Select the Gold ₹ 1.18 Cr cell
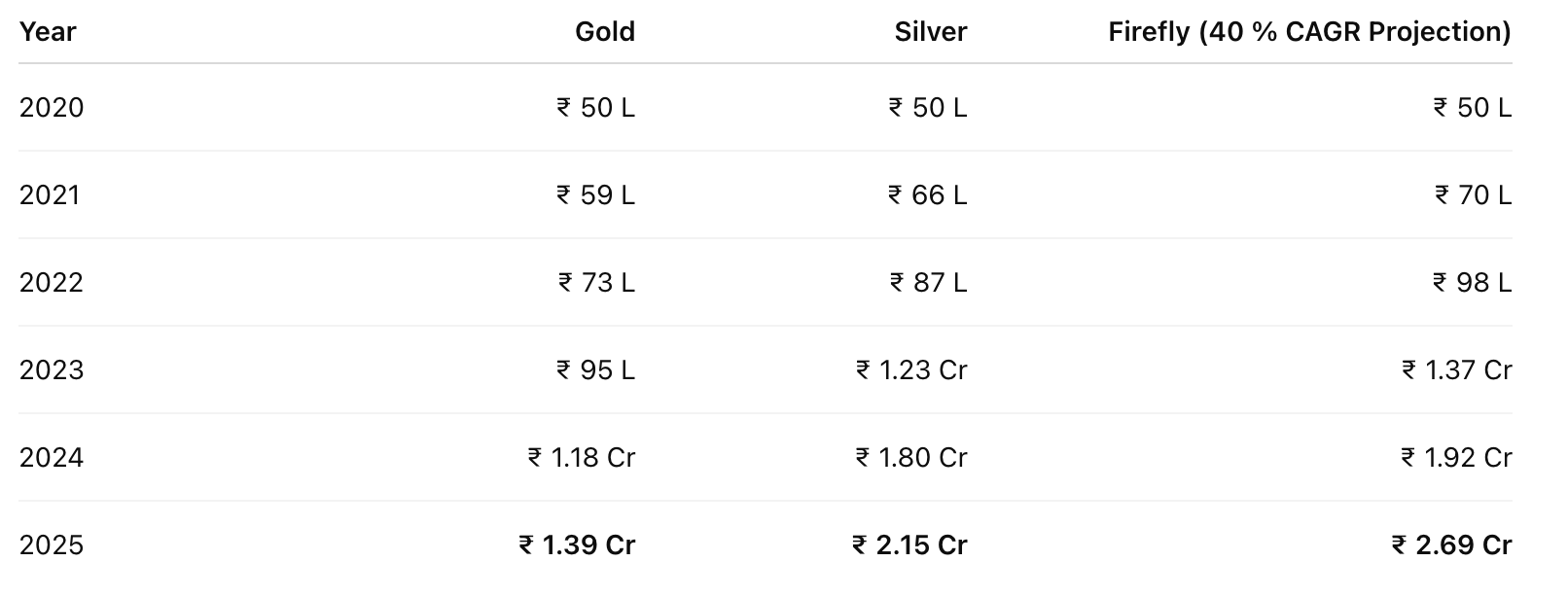The height and width of the screenshot is (597, 1568). [x=581, y=457]
